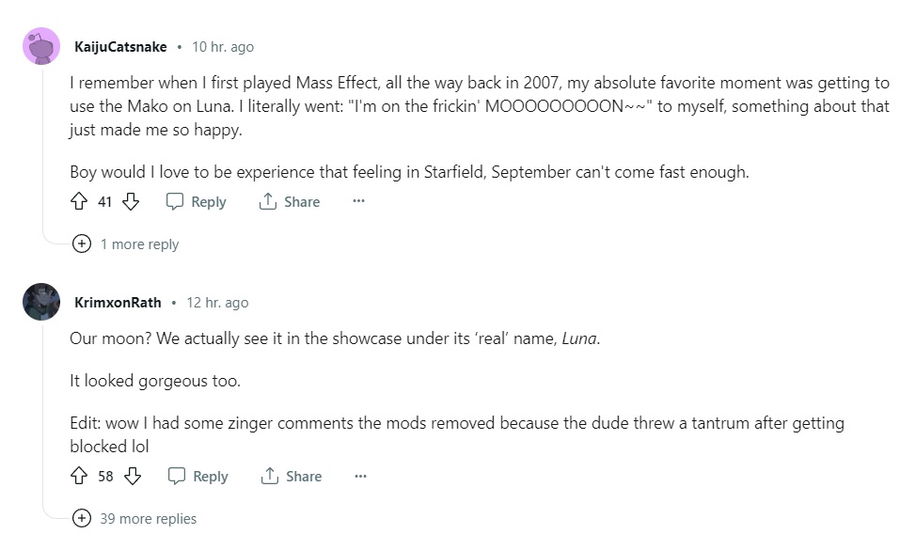Downvote KrimxonRath's comment

(x=132, y=476)
